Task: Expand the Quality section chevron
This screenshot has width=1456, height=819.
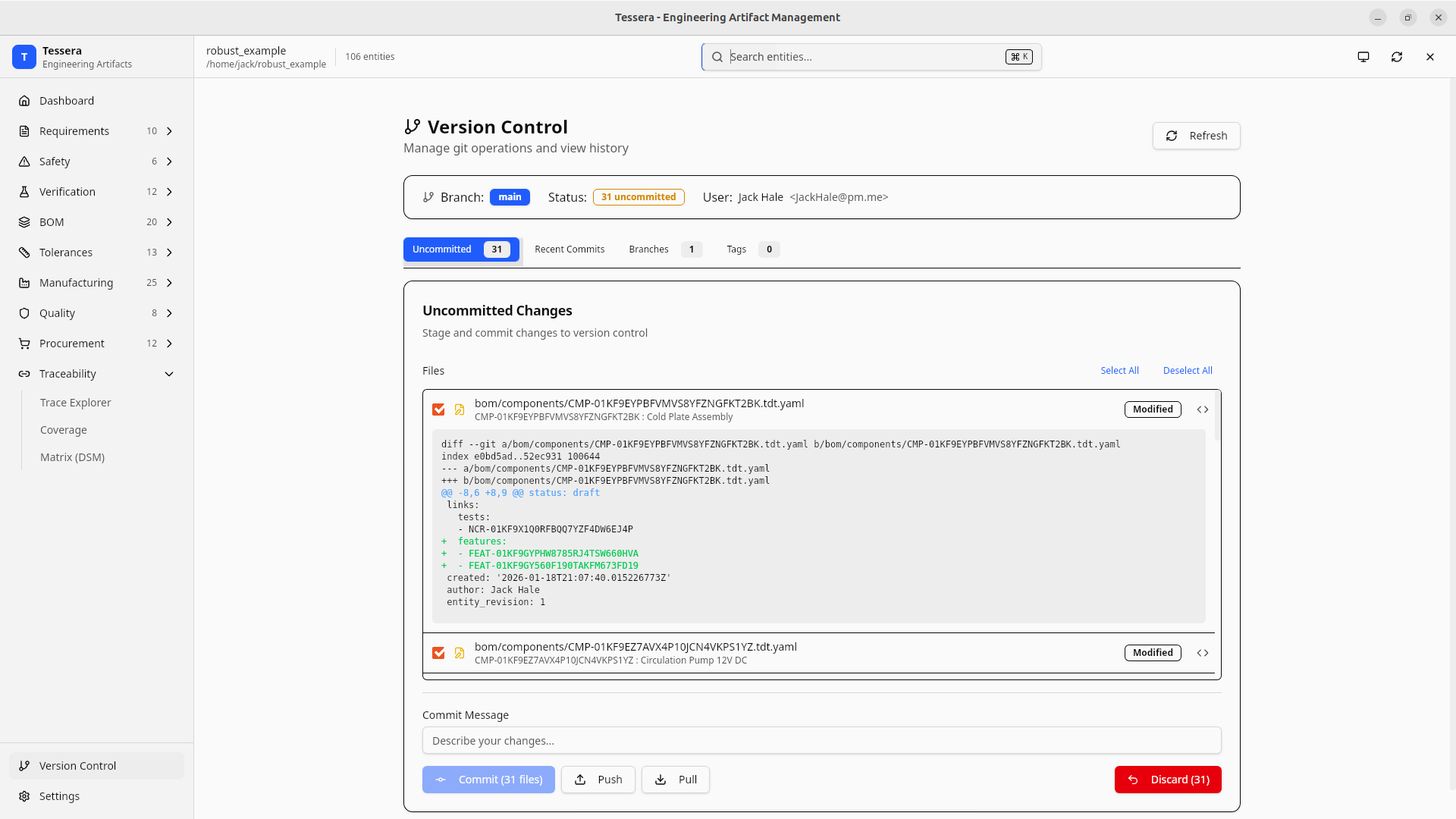Action: pos(169,312)
